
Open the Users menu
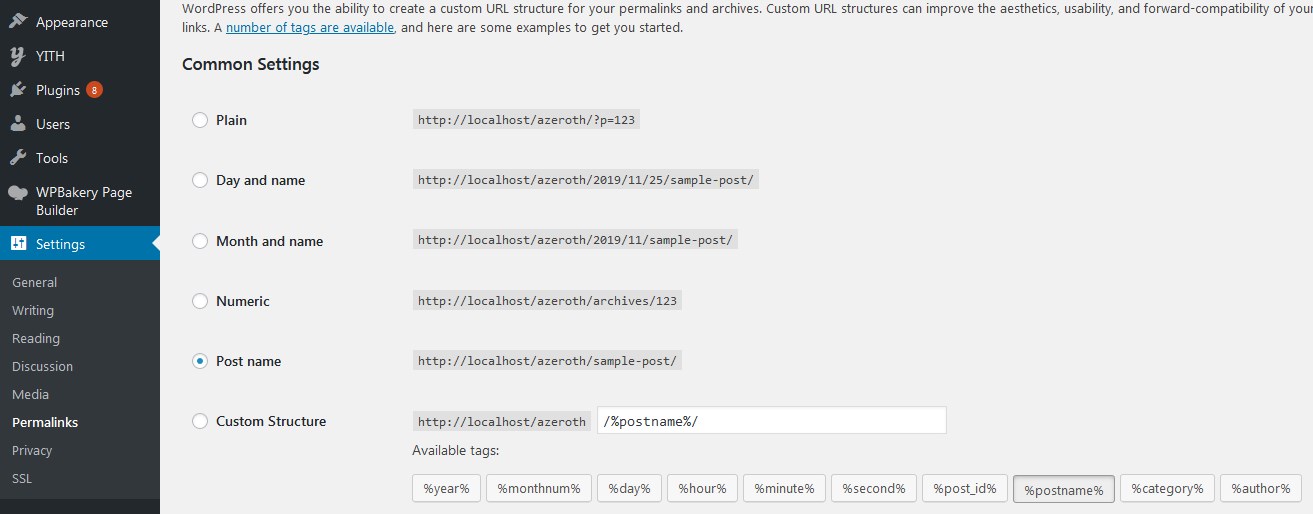click(80, 124)
